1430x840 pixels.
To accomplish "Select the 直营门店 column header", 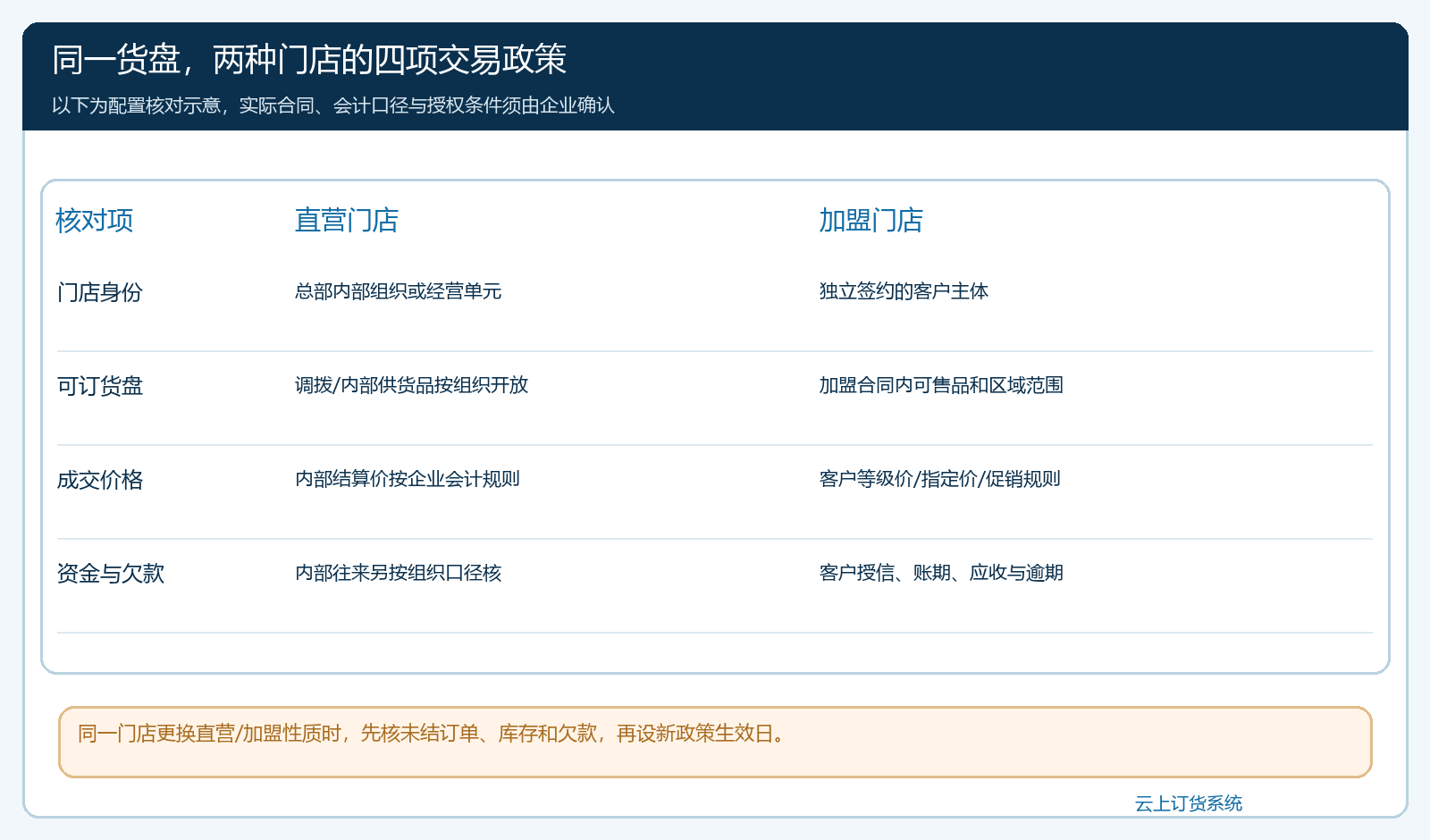I will pos(347,220).
